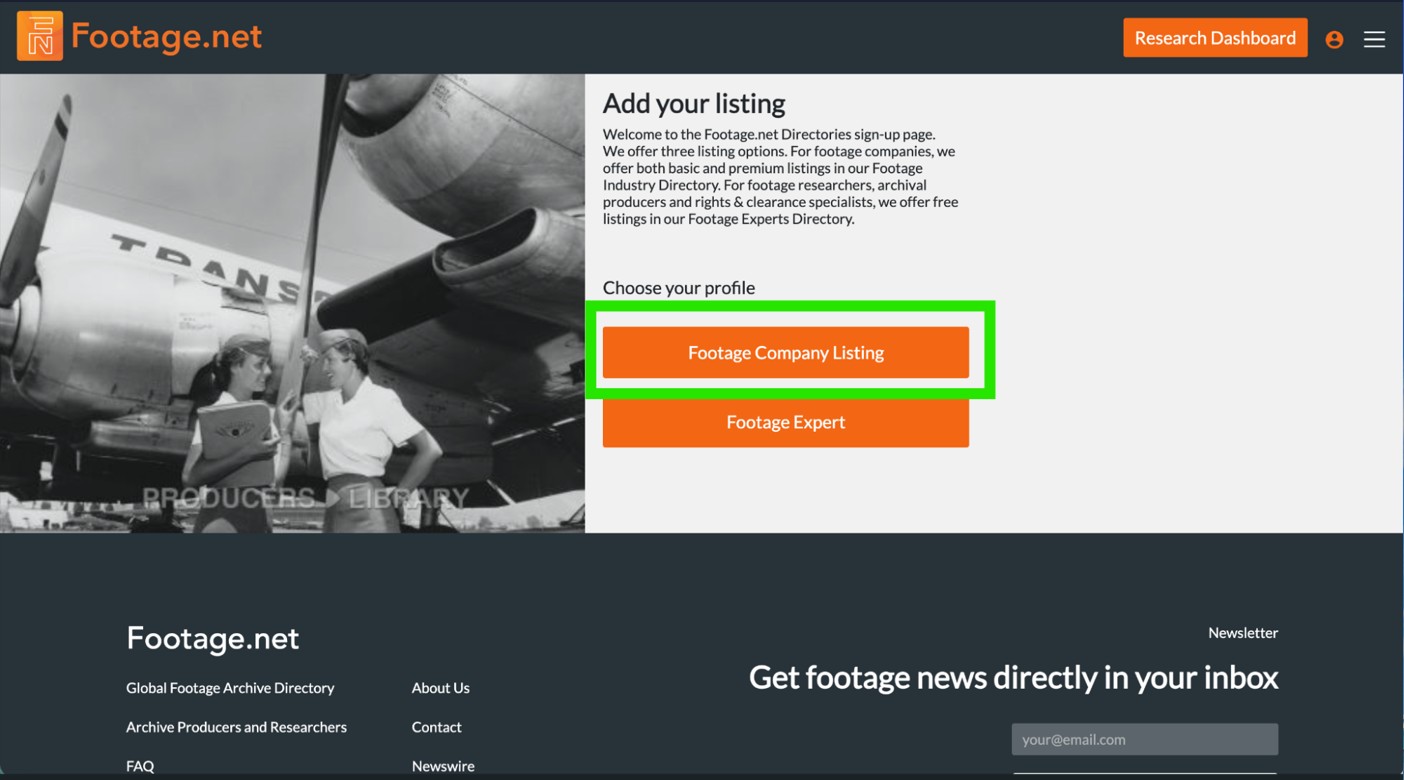Open the About Us page
The height and width of the screenshot is (780, 1404).
440,688
